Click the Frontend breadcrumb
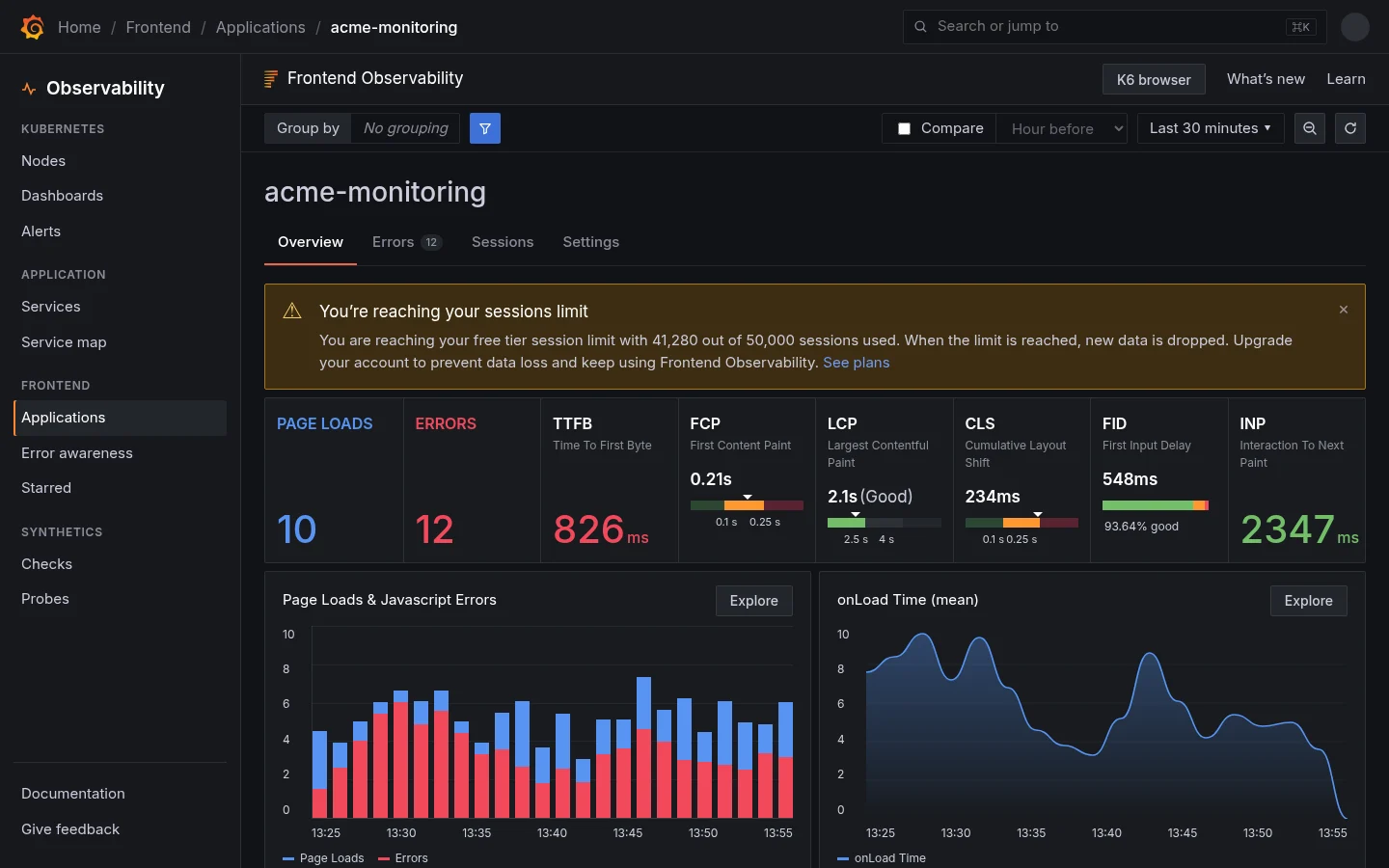Screen dimensions: 1389x868 [158, 27]
